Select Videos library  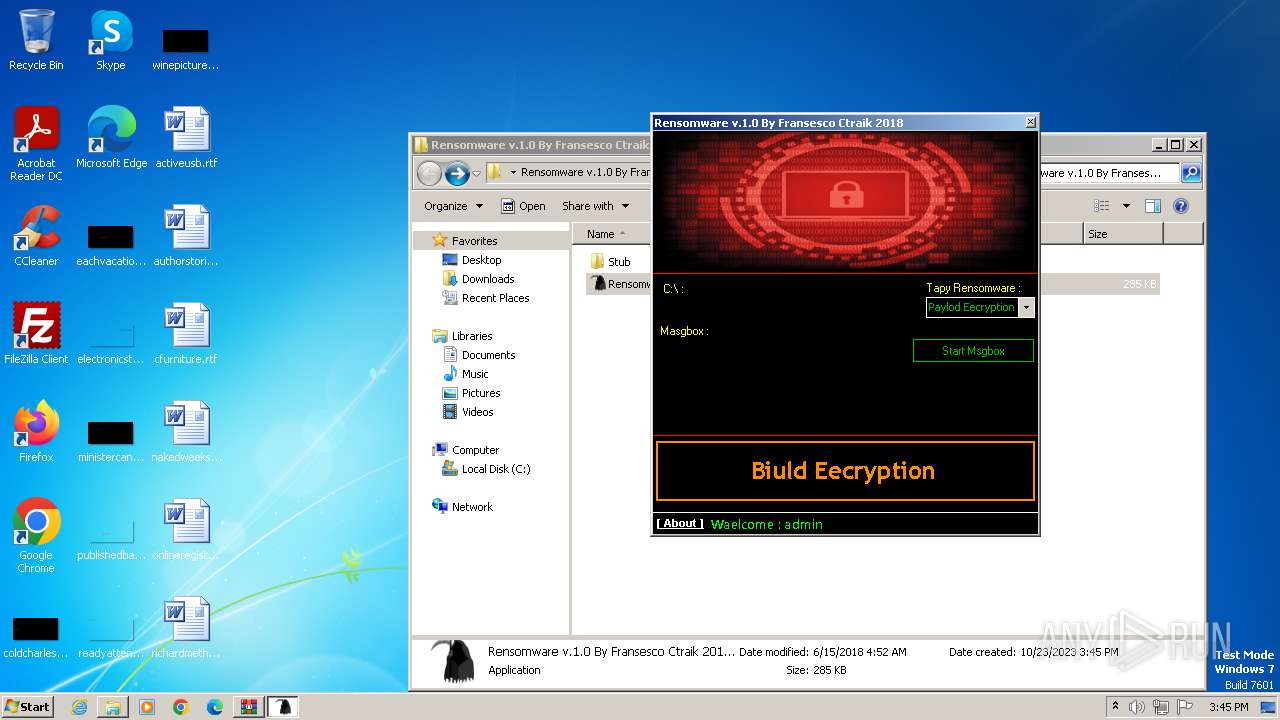click(x=477, y=412)
